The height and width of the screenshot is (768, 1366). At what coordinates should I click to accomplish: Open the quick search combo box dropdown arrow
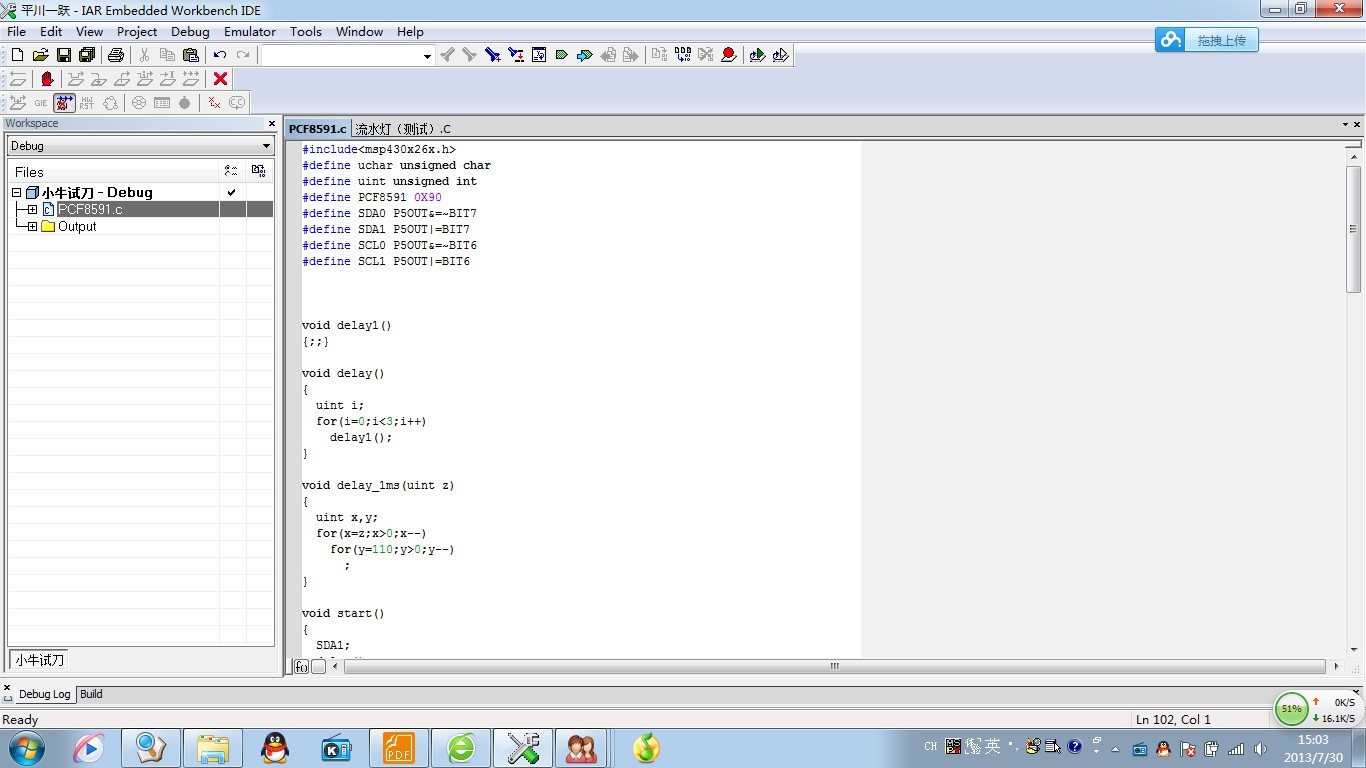[x=427, y=56]
